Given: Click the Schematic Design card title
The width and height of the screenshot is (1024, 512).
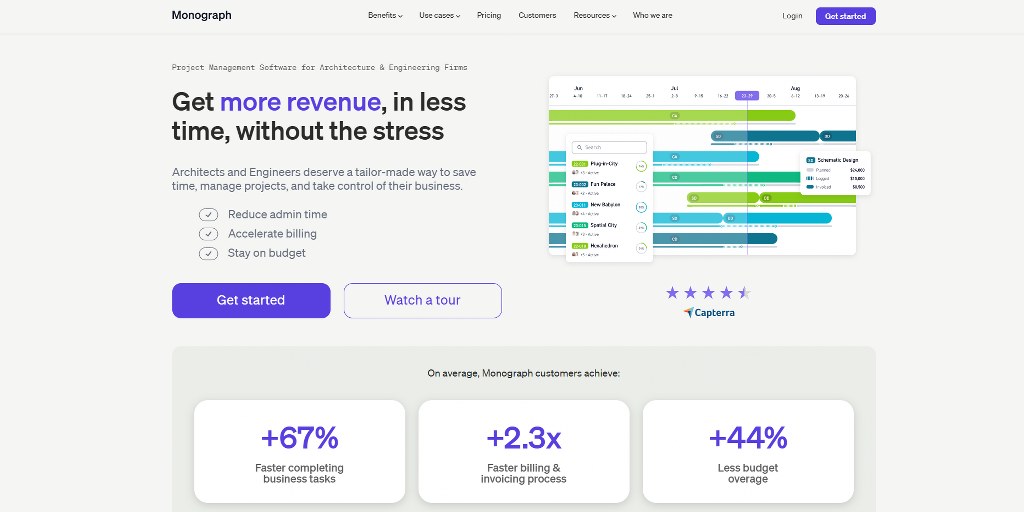Looking at the screenshot, I should (836, 160).
